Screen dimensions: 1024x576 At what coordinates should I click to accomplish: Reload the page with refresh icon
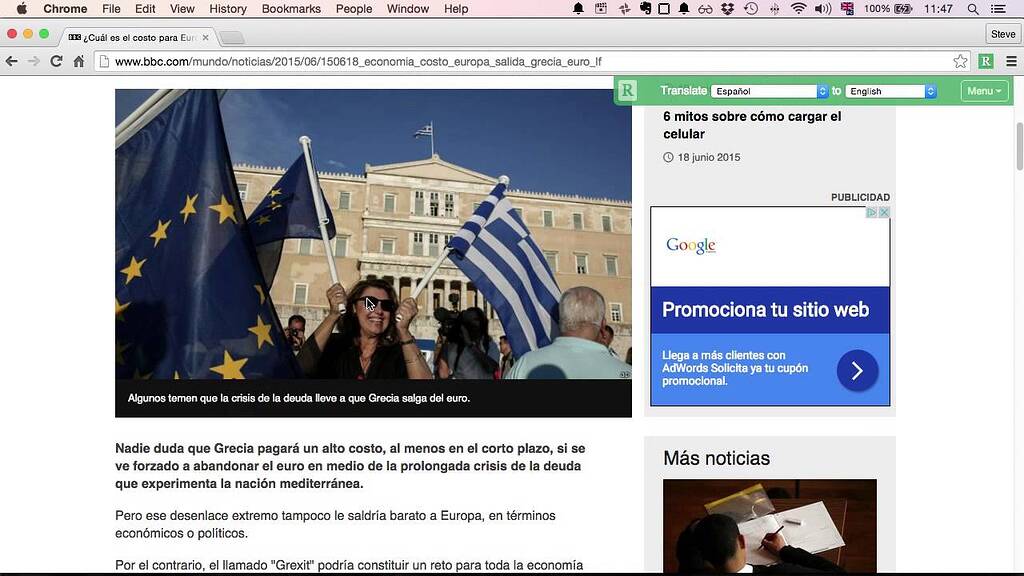[x=57, y=62]
